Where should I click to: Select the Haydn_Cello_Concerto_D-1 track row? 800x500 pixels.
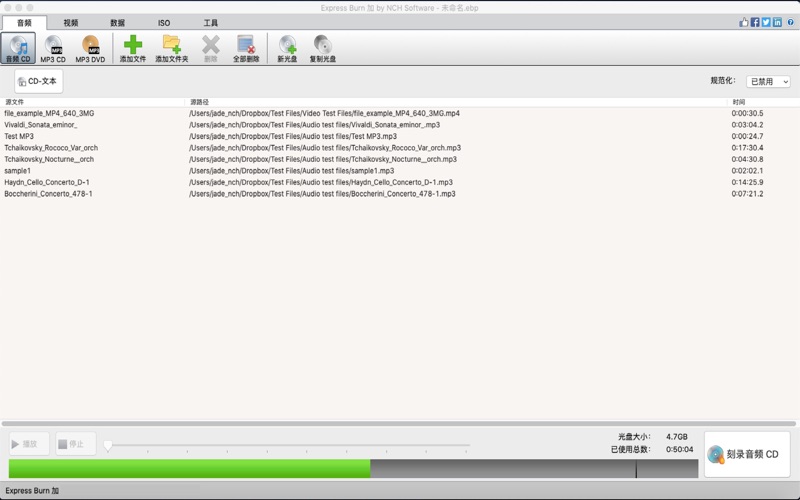[47, 182]
